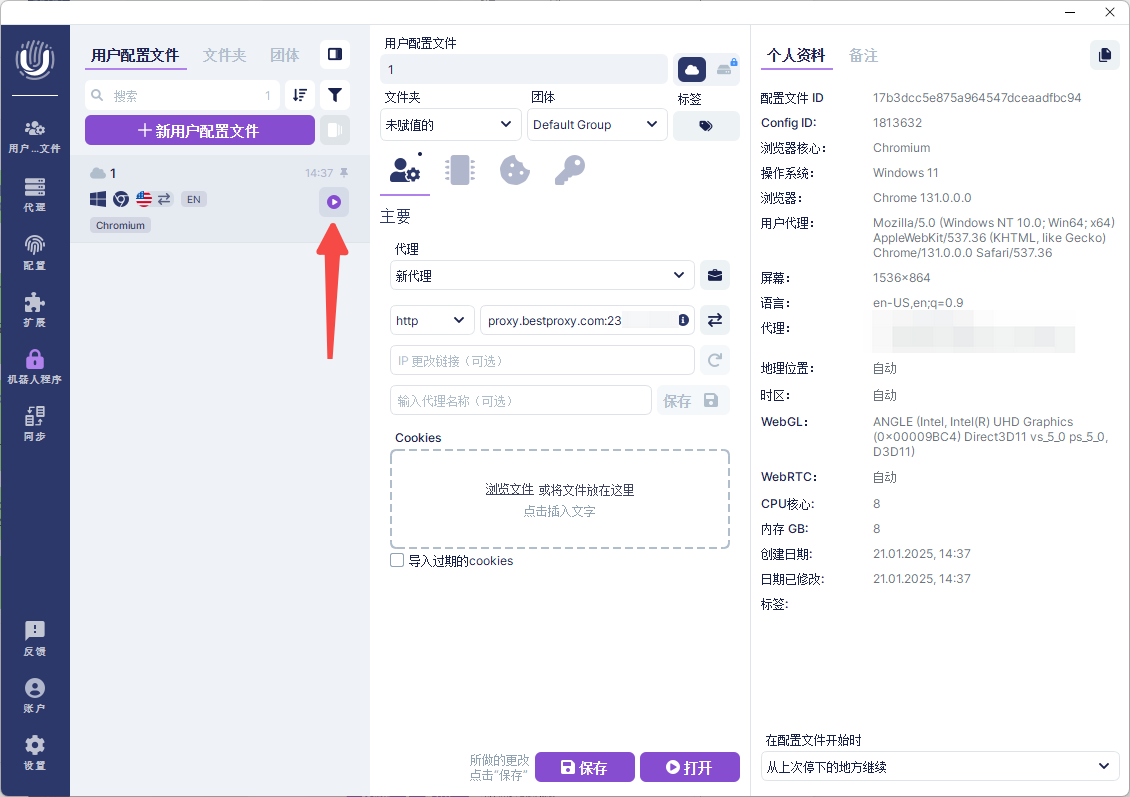Expand the profile start behavior dropdown
The height and width of the screenshot is (797, 1130).
point(938,767)
